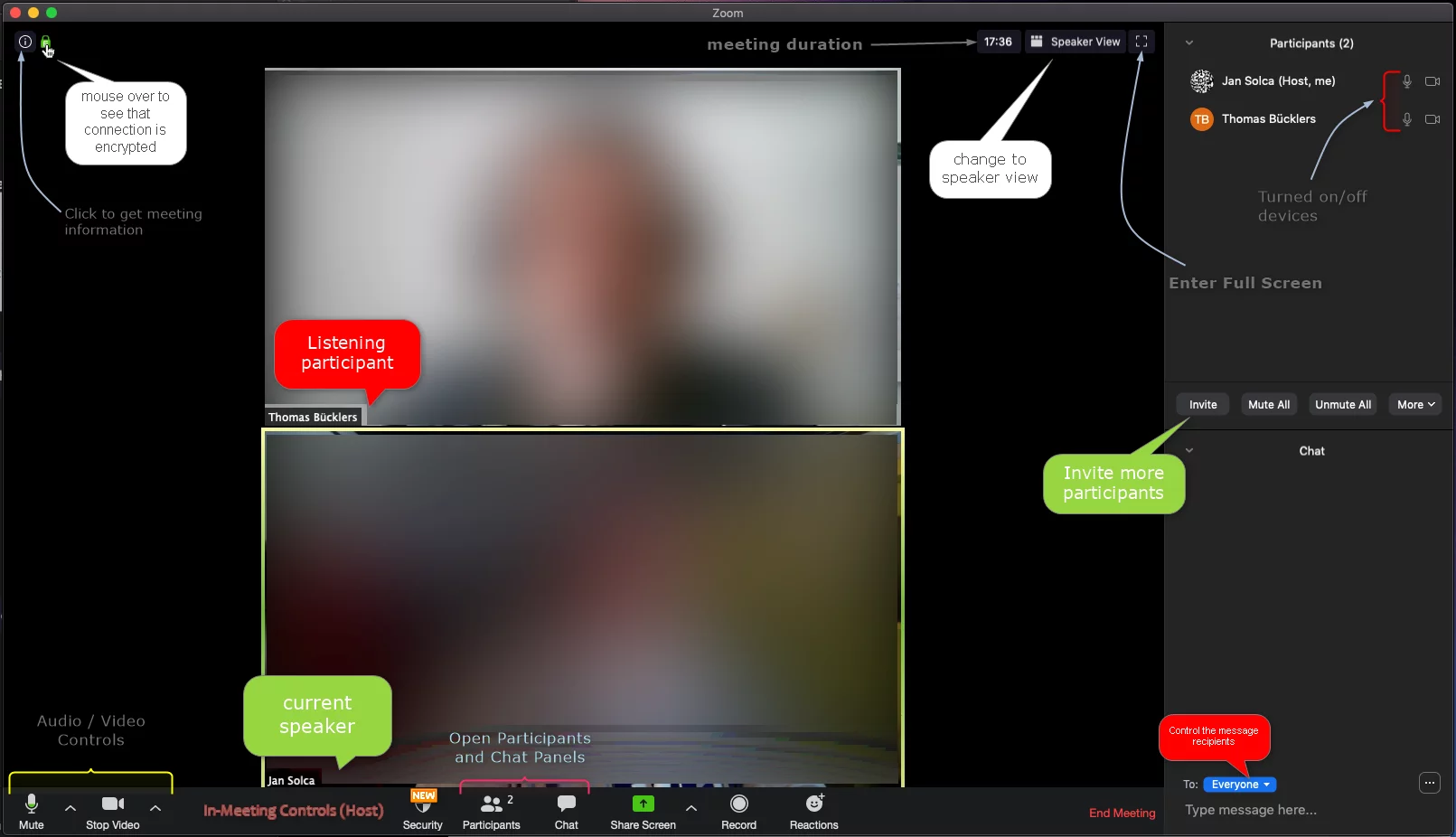The width and height of the screenshot is (1456, 837).
Task: Switch layout with Speaker View
Action: tap(1076, 42)
